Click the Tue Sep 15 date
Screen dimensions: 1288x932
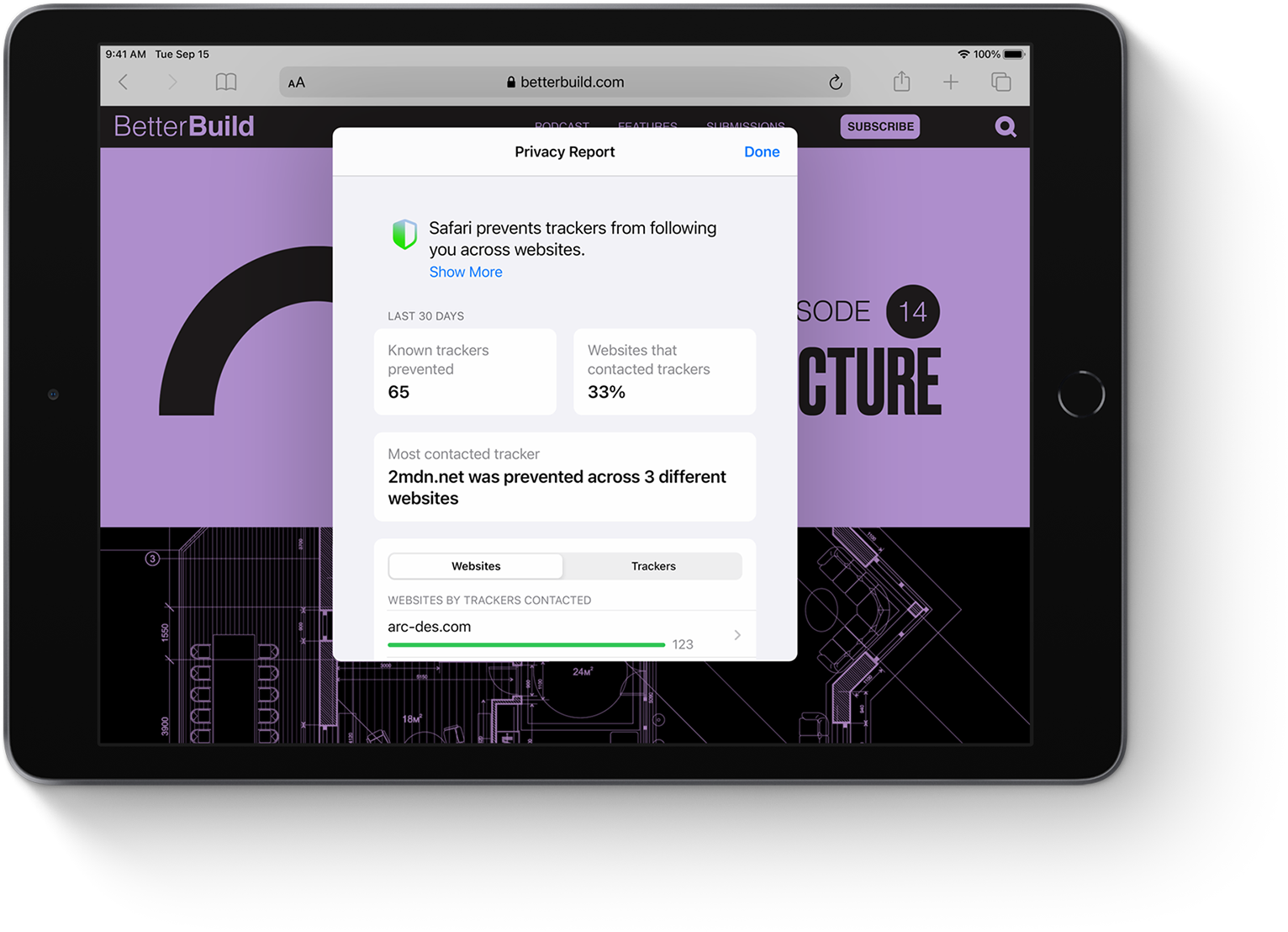pos(182,54)
